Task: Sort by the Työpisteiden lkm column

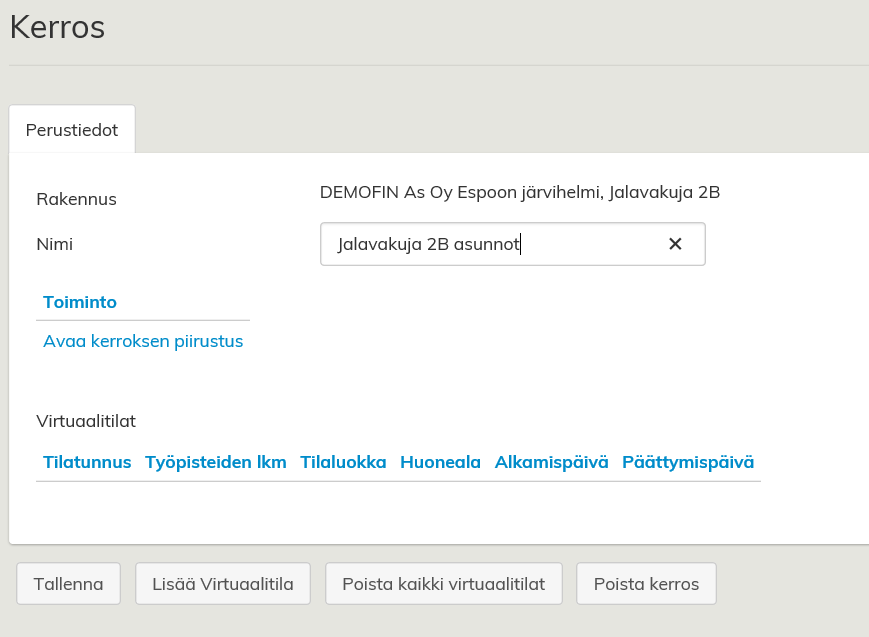Action: coord(216,462)
